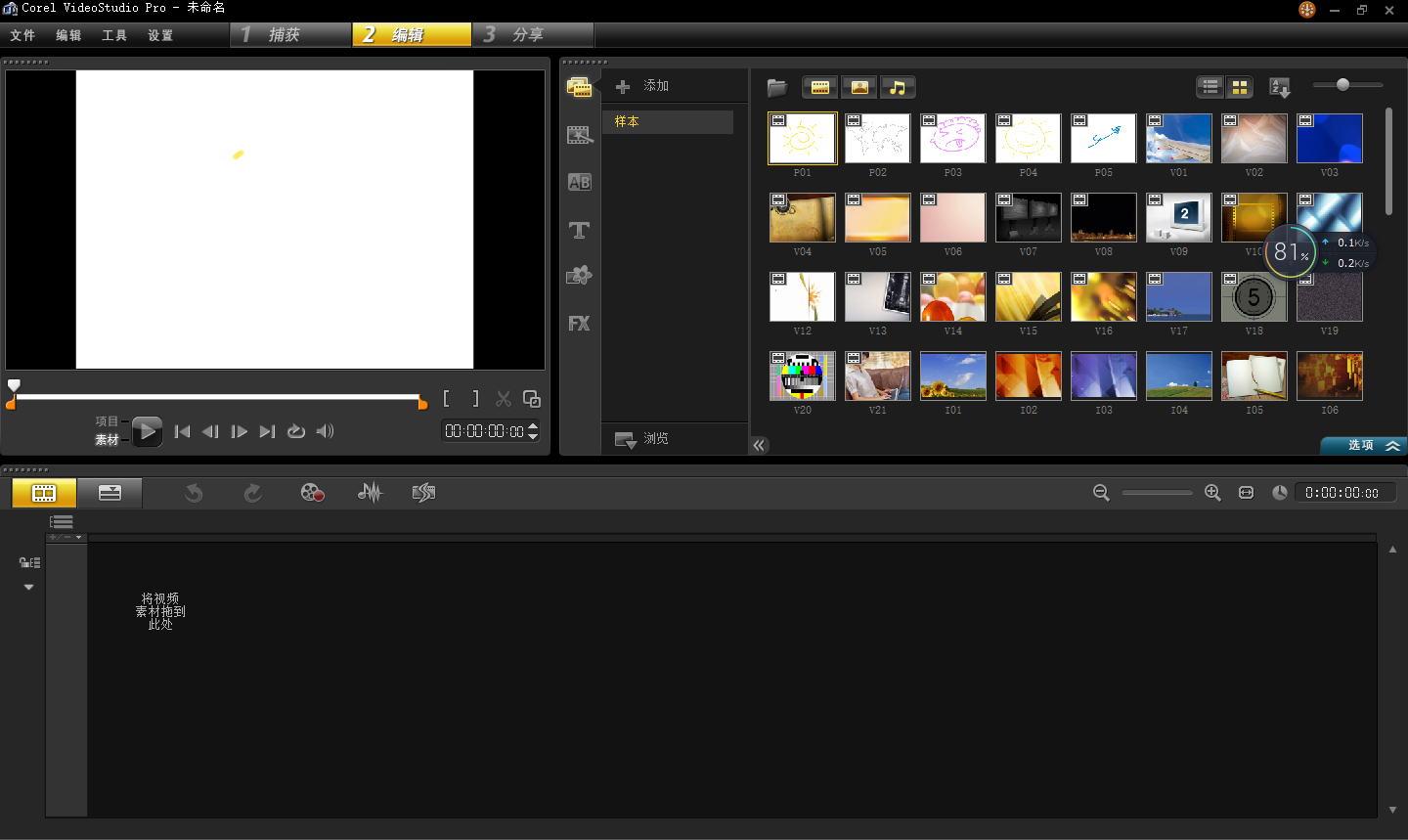The width and height of the screenshot is (1408, 840).
Task: Select the V09 clip thumbnail
Action: pos(1178,218)
